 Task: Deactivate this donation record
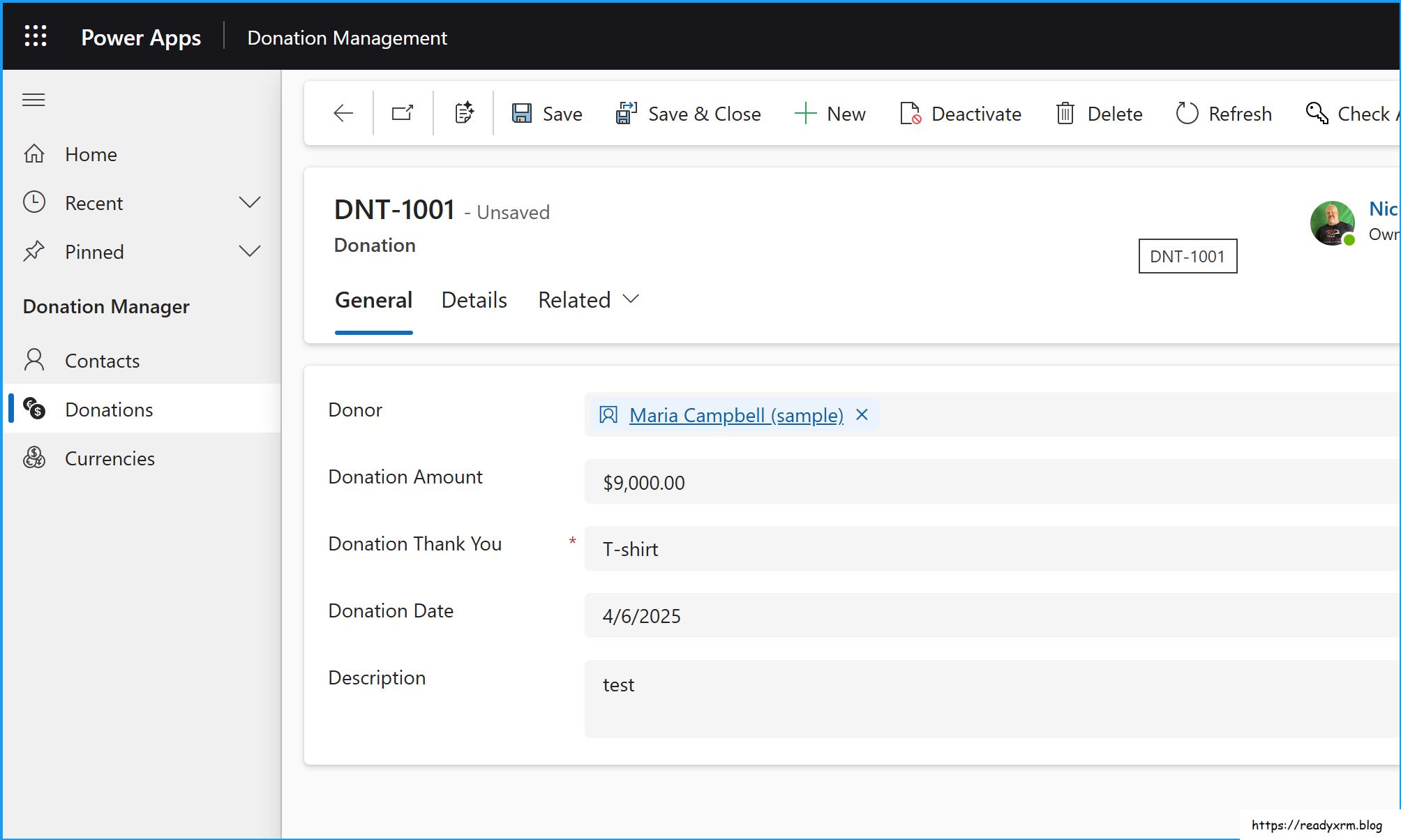coord(961,114)
